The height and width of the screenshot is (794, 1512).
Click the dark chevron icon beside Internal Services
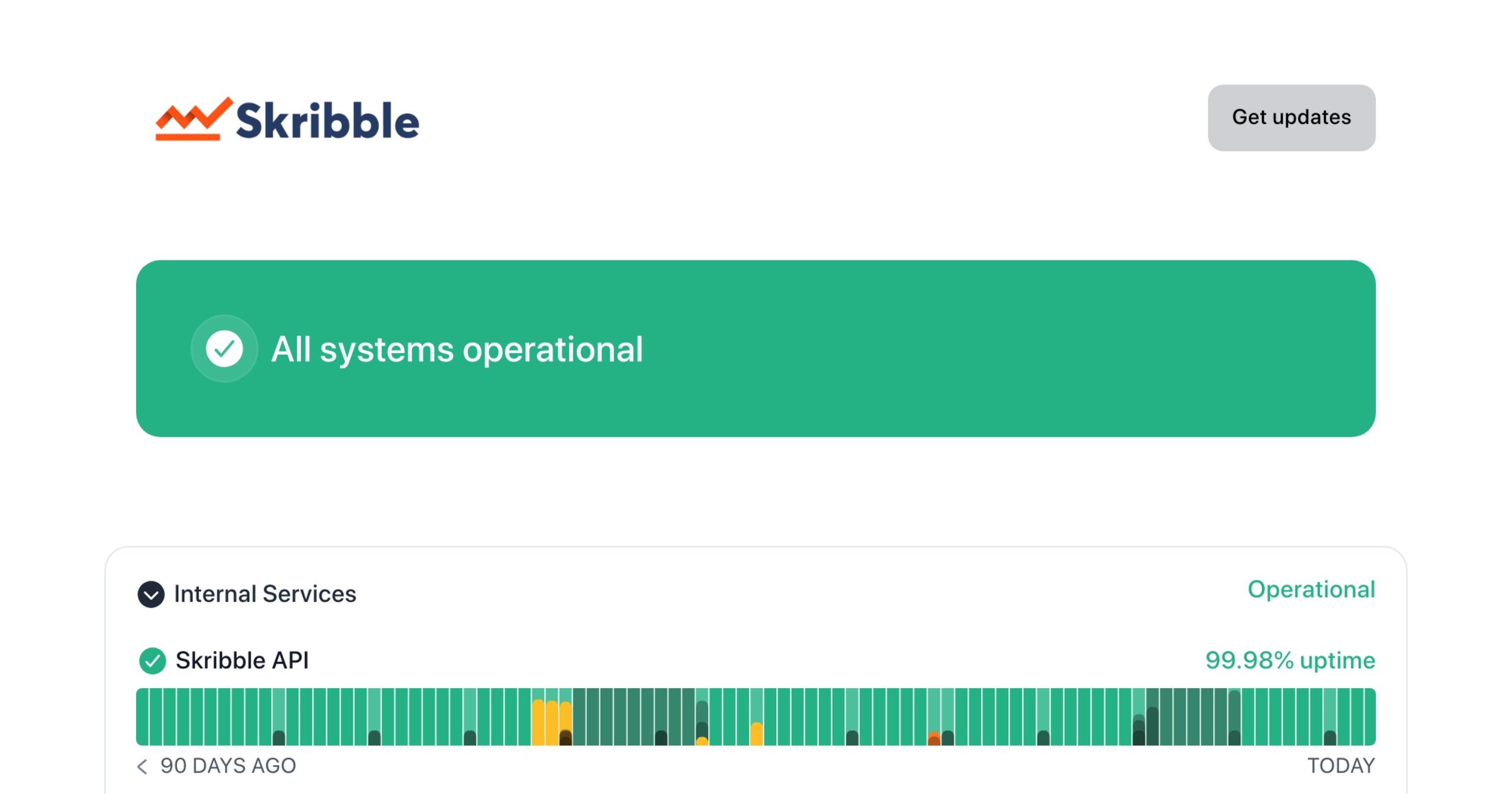tap(151, 594)
